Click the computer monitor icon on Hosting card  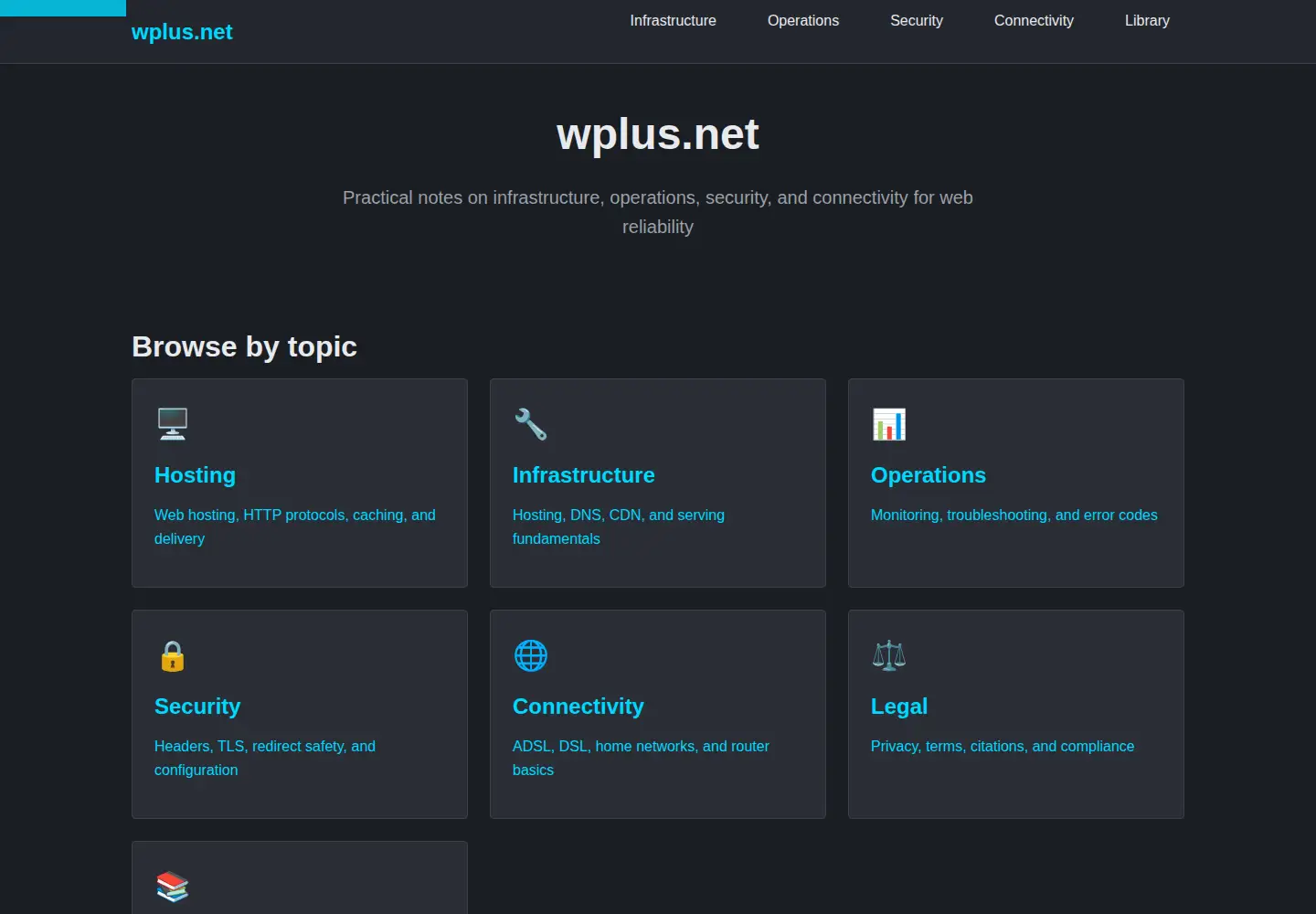coord(173,424)
